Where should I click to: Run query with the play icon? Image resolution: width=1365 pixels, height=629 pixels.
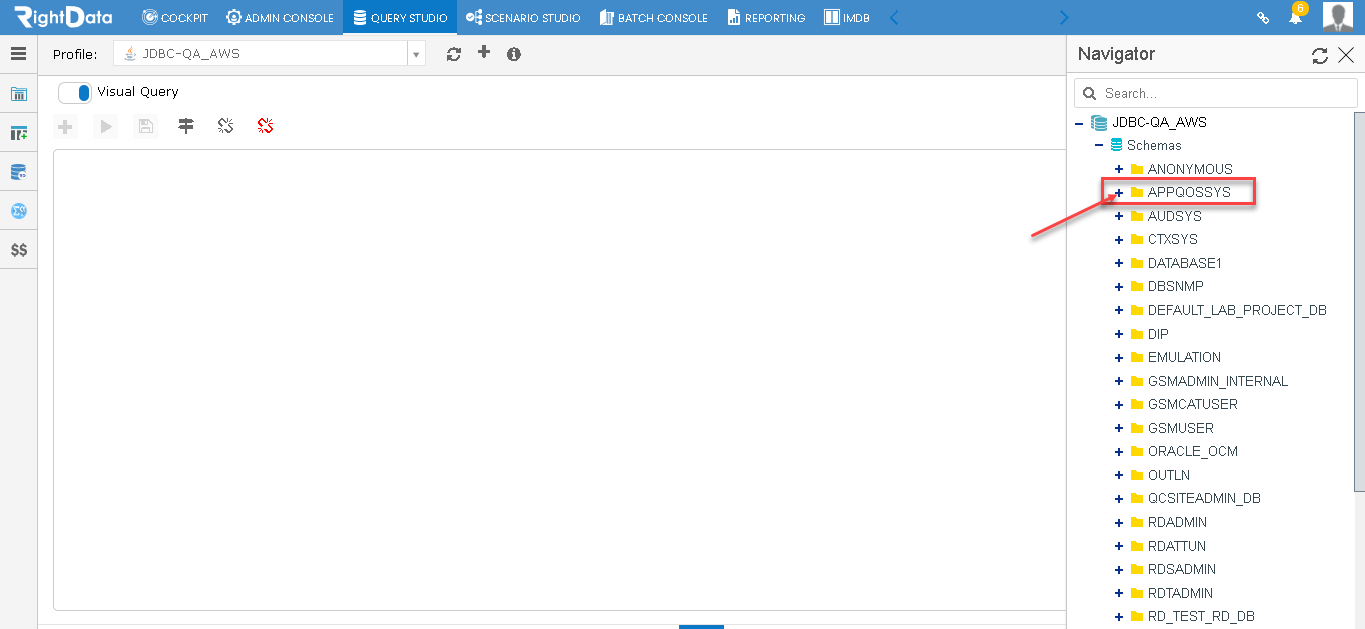pos(106,126)
